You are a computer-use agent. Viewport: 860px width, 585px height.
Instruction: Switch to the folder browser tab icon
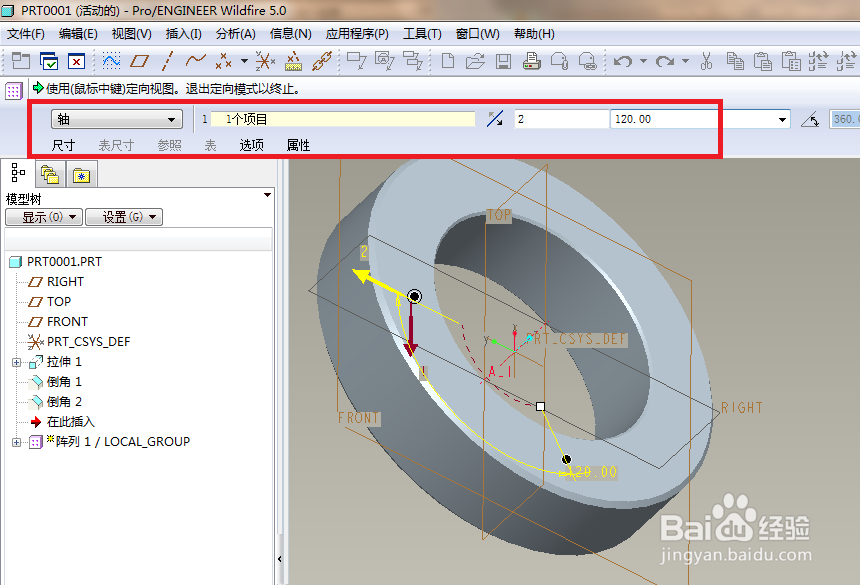pos(50,175)
